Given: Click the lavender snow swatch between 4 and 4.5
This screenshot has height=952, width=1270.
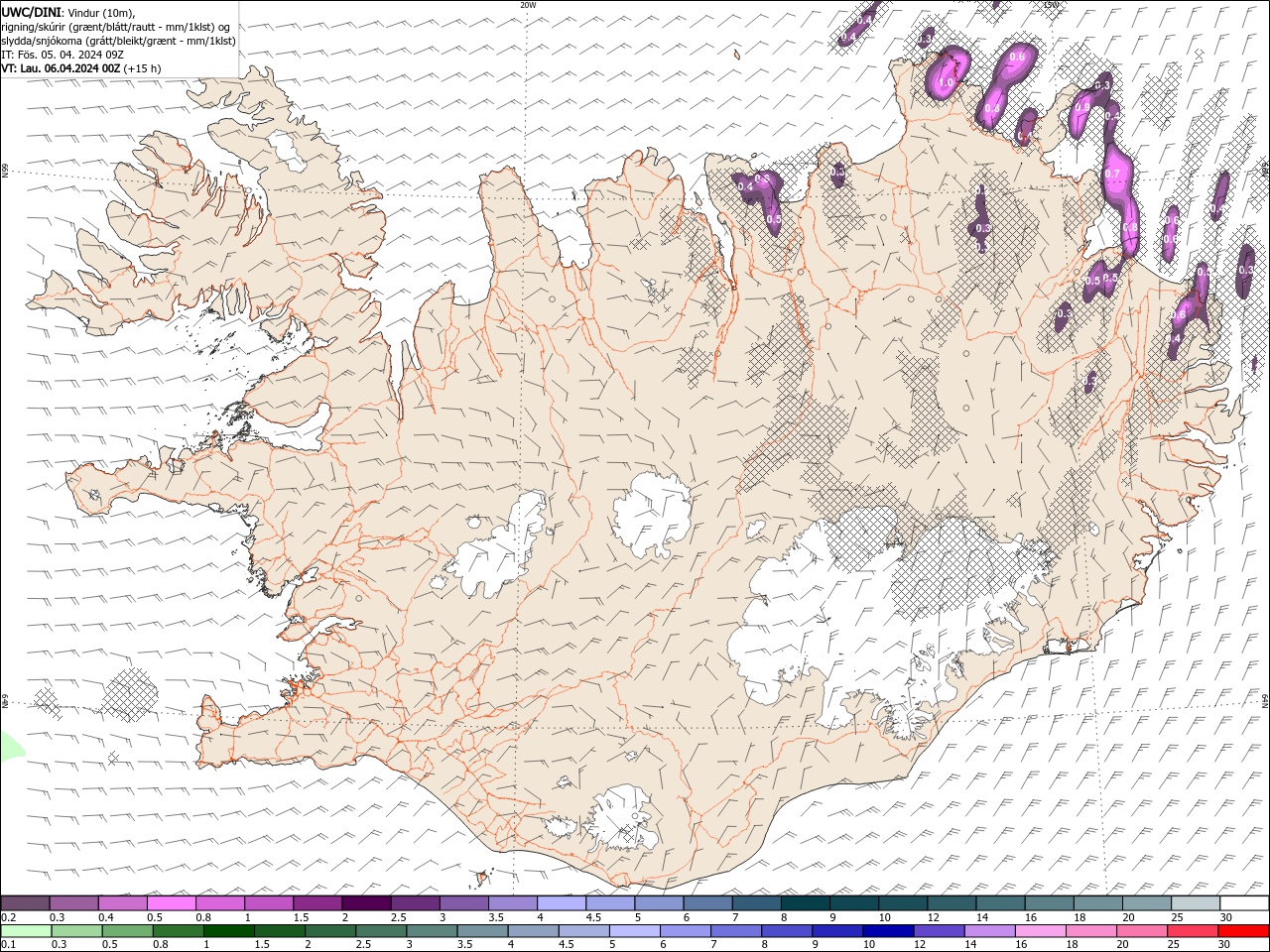Looking at the screenshot, I should (x=562, y=903).
